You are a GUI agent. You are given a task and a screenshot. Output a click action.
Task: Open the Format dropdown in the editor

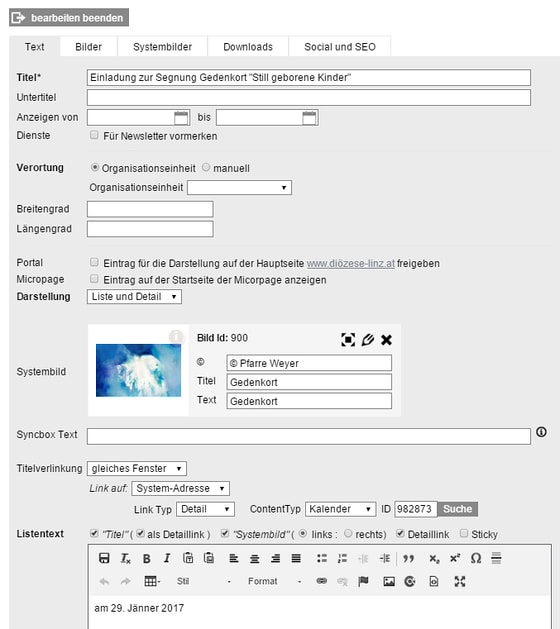coord(274,581)
